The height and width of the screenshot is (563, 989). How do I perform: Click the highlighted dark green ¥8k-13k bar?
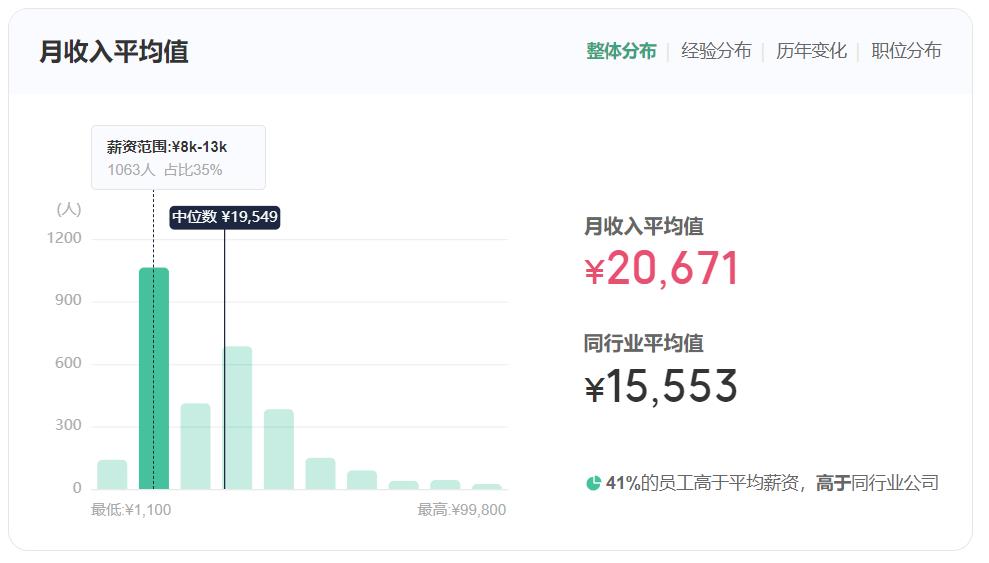tap(154, 380)
